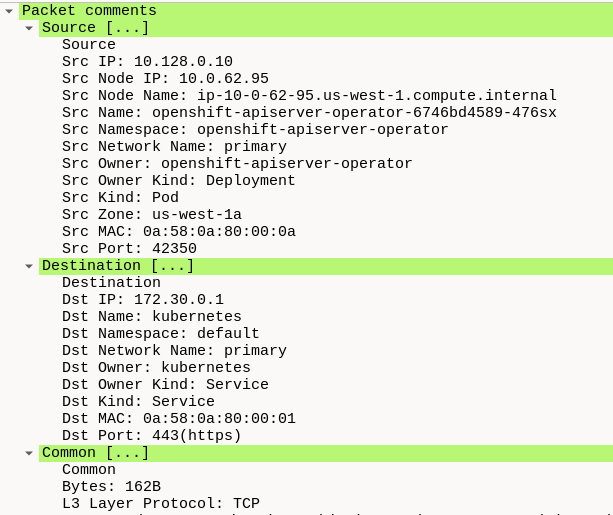The height and width of the screenshot is (515, 613).
Task: Click the Dst IP: 172.30.0.1 row
Action: 142,300
